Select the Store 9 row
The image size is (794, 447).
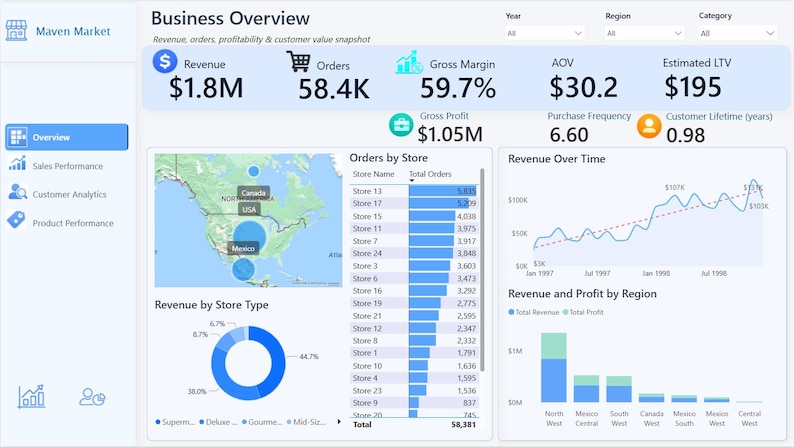point(414,403)
